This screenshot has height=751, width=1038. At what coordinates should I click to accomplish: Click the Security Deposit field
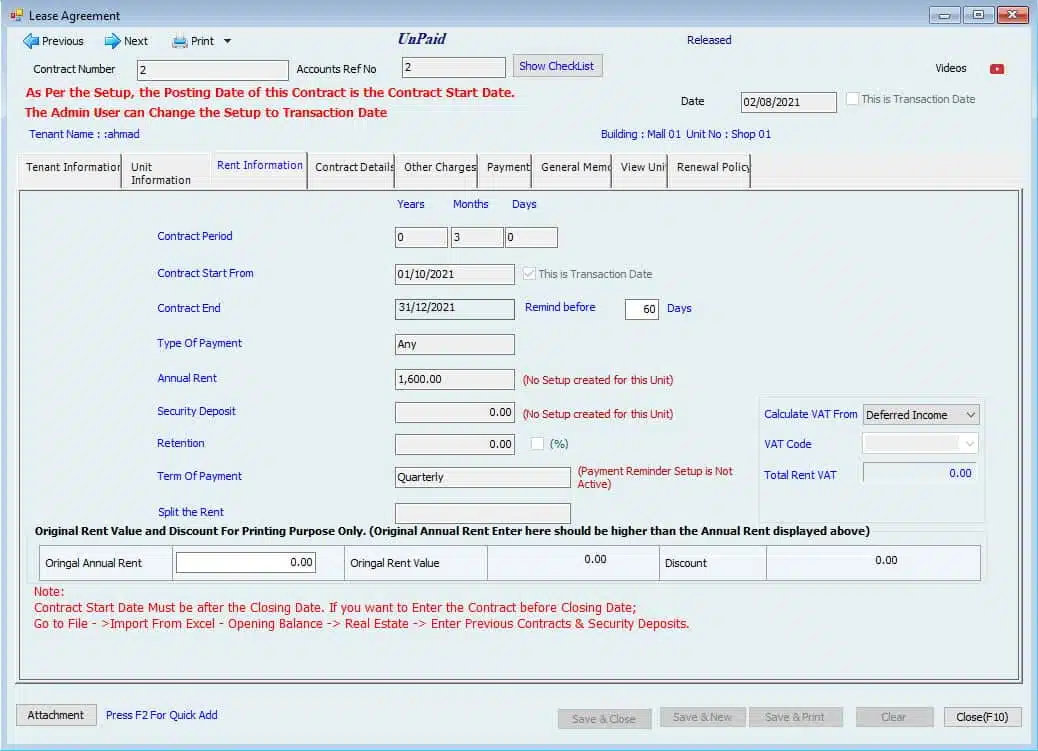coord(454,412)
